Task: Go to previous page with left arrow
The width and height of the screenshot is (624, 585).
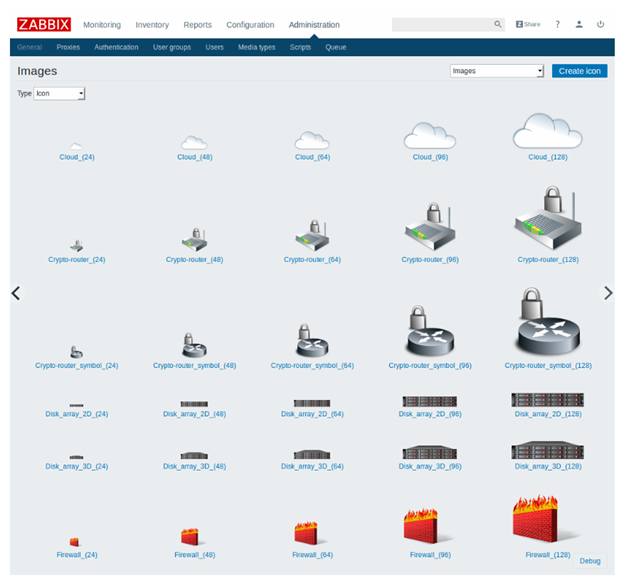Action: point(16,293)
